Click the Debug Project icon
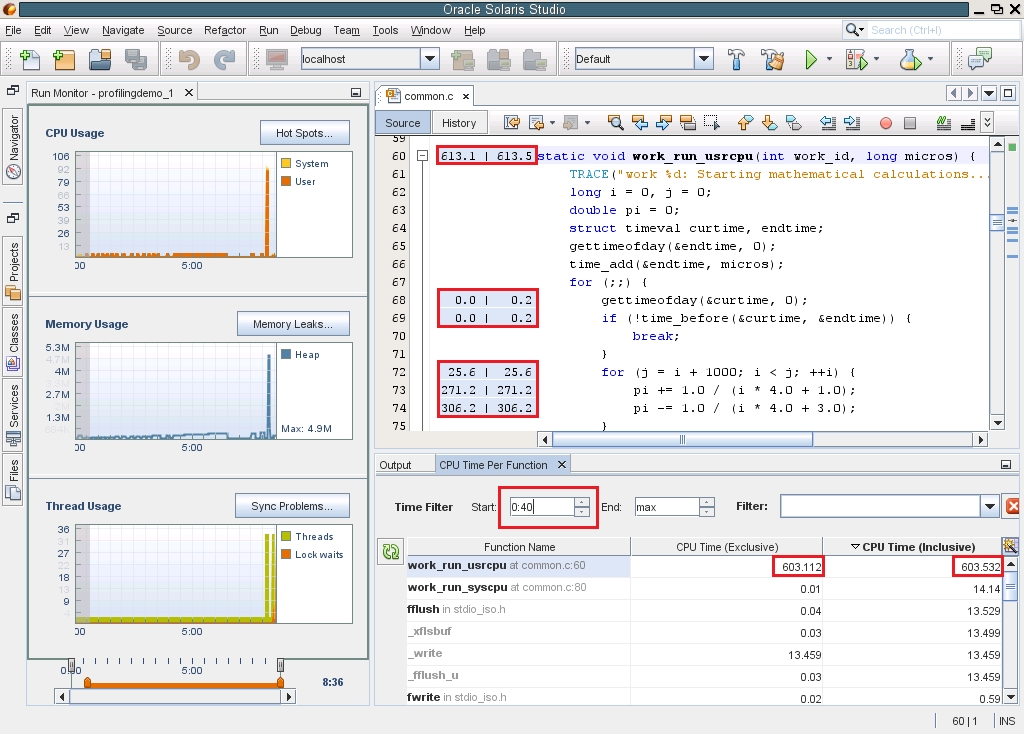The height and width of the screenshot is (734, 1024). [857, 59]
